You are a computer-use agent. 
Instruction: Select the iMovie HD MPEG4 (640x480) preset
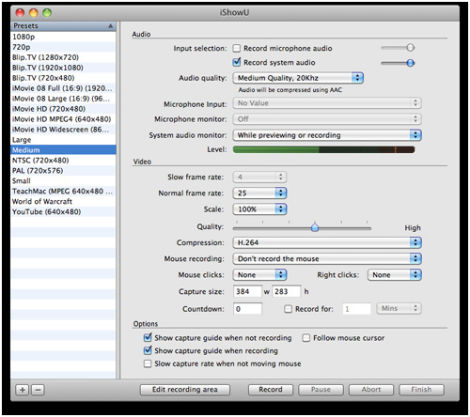[x=63, y=119]
